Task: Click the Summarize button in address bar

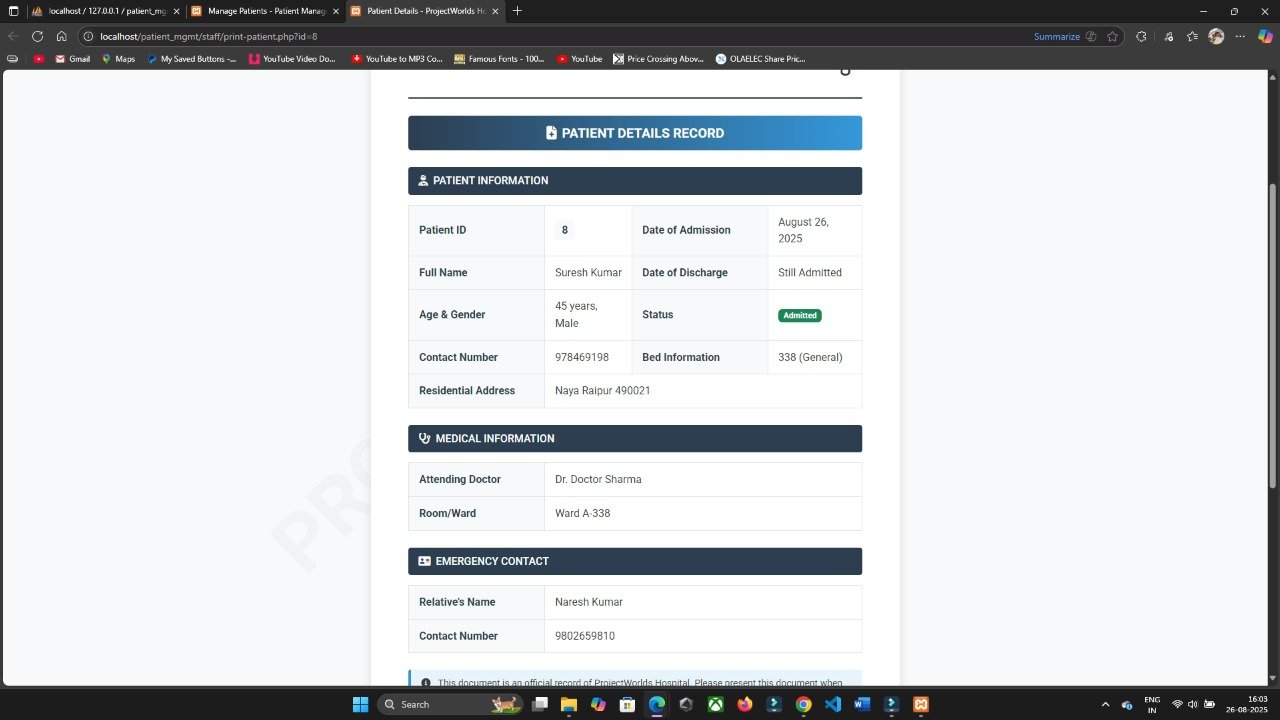Action: [1057, 36]
